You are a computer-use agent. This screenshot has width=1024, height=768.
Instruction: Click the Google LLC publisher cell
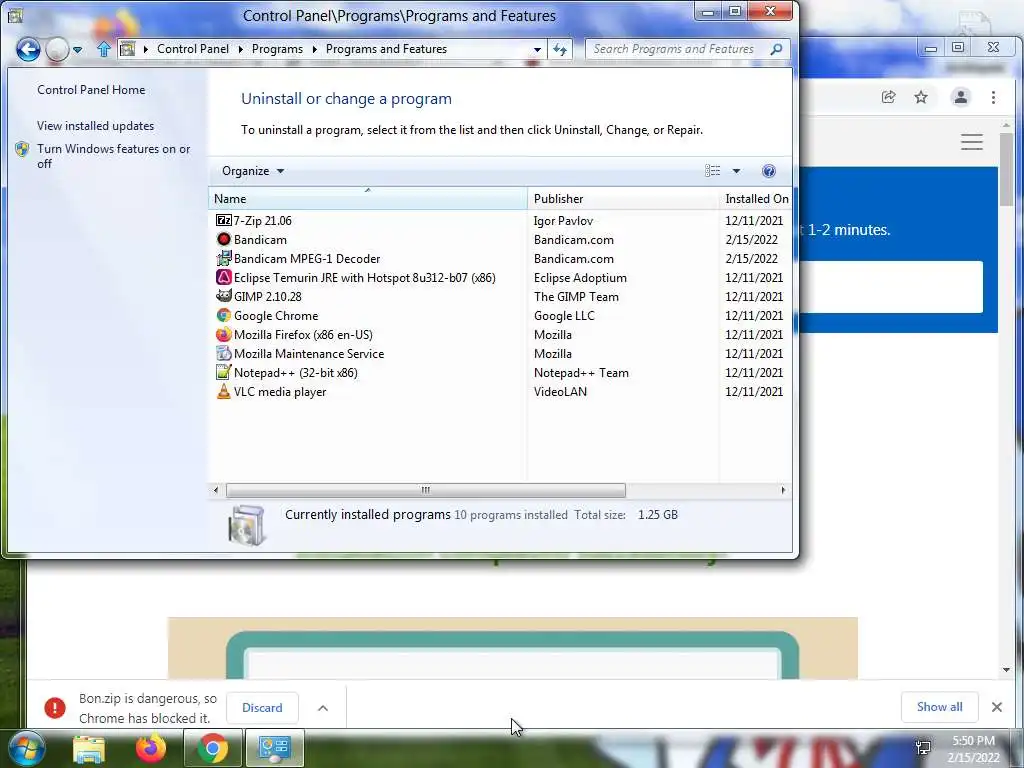click(564, 315)
